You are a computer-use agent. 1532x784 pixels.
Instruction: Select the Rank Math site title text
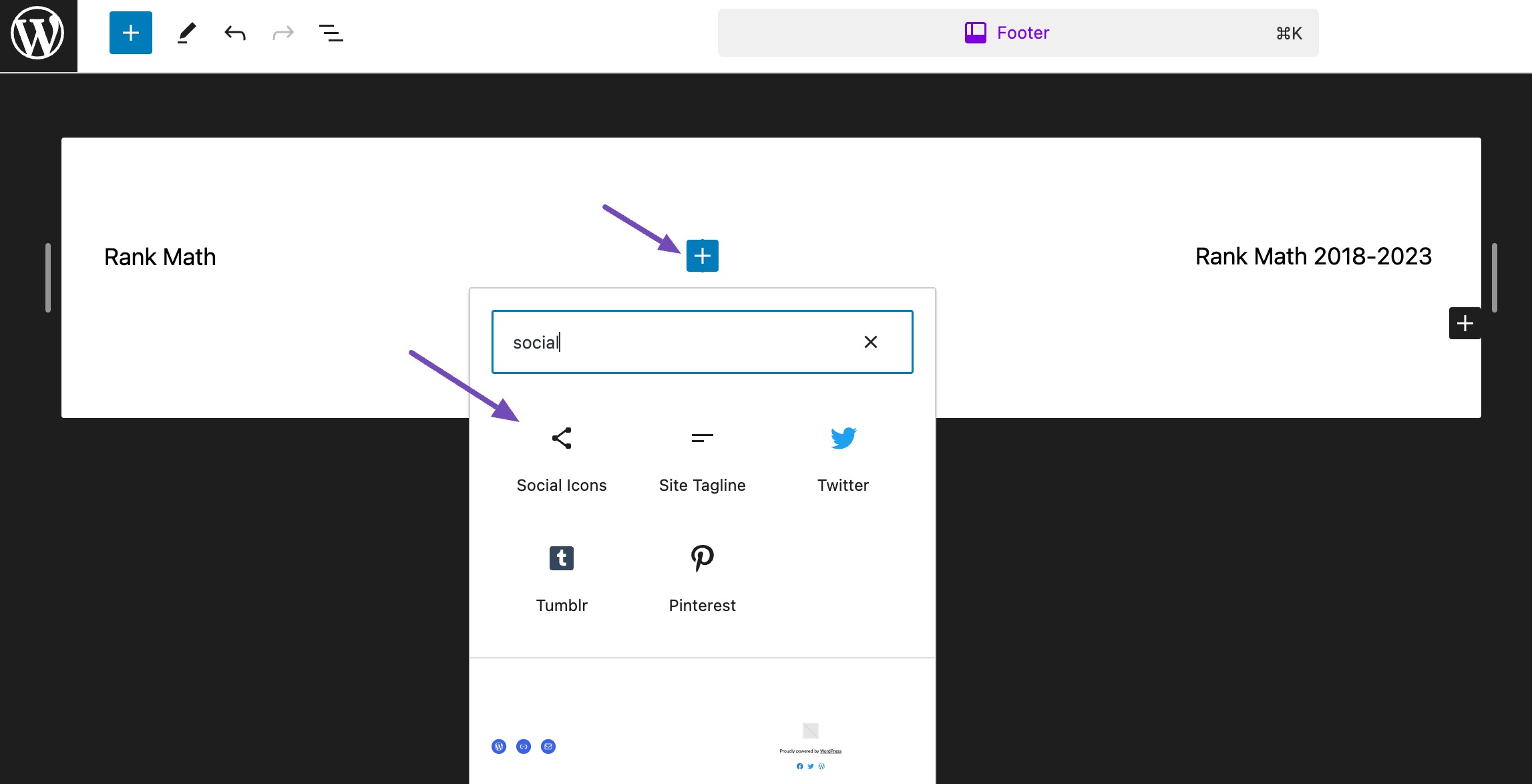click(160, 257)
